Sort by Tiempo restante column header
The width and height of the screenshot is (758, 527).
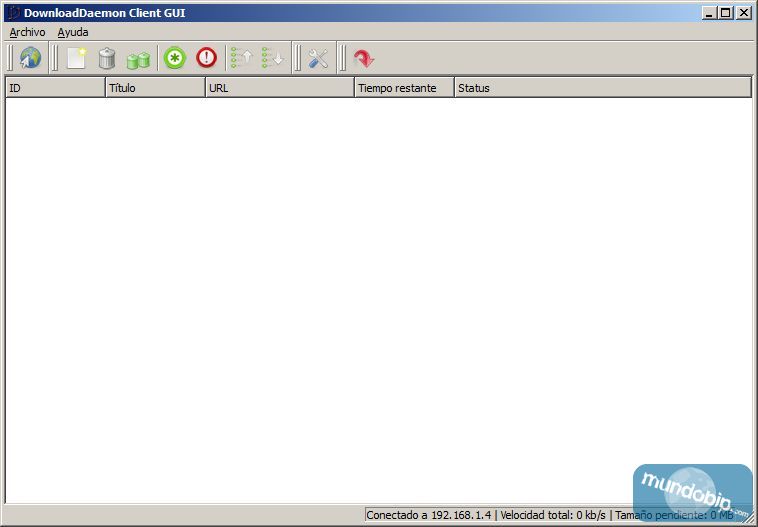click(405, 88)
